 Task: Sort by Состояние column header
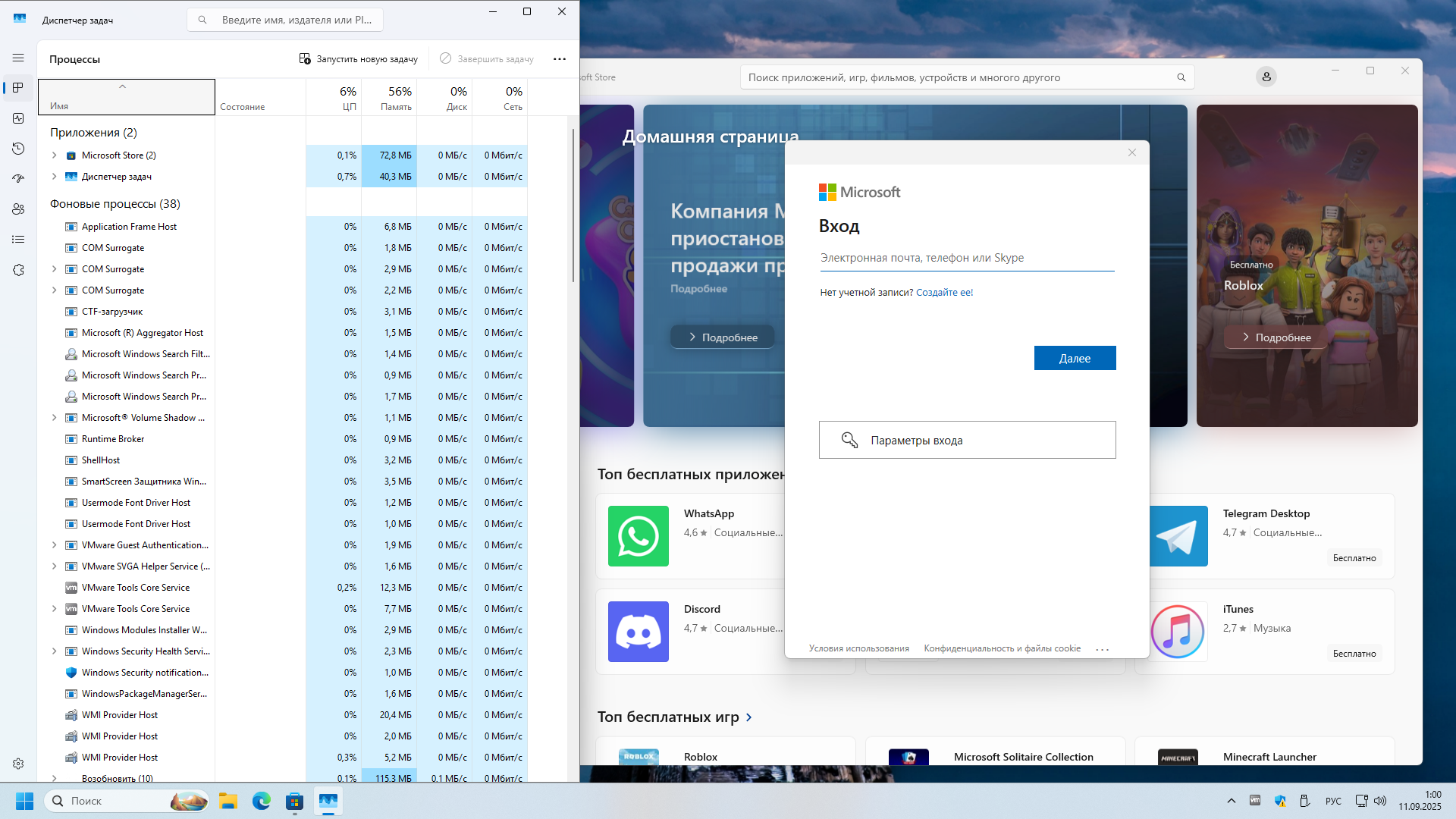(x=260, y=98)
